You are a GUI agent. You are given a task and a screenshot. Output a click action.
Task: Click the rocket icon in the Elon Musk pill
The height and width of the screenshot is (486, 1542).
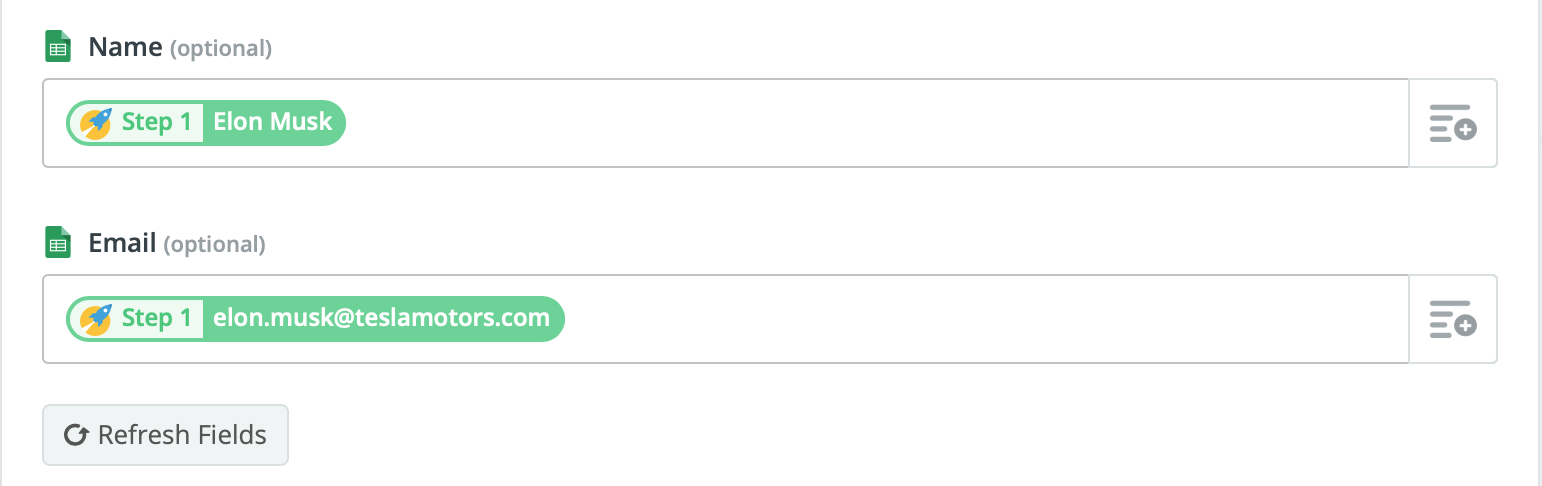pyautogui.click(x=95, y=123)
